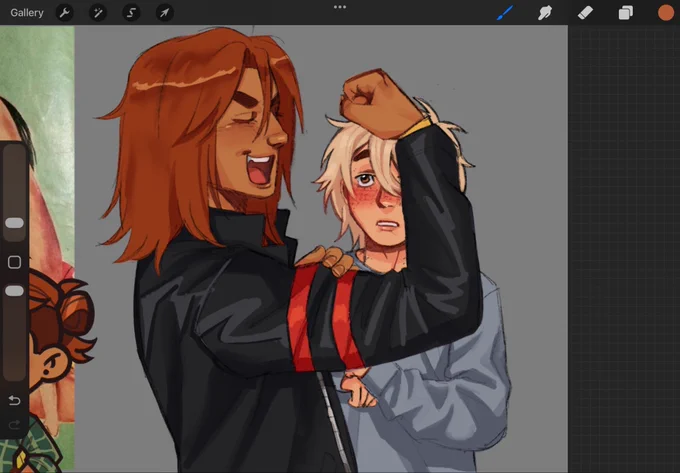Activate the Selection S-shaped tool
Image resolution: width=680 pixels, height=473 pixels.
click(131, 13)
